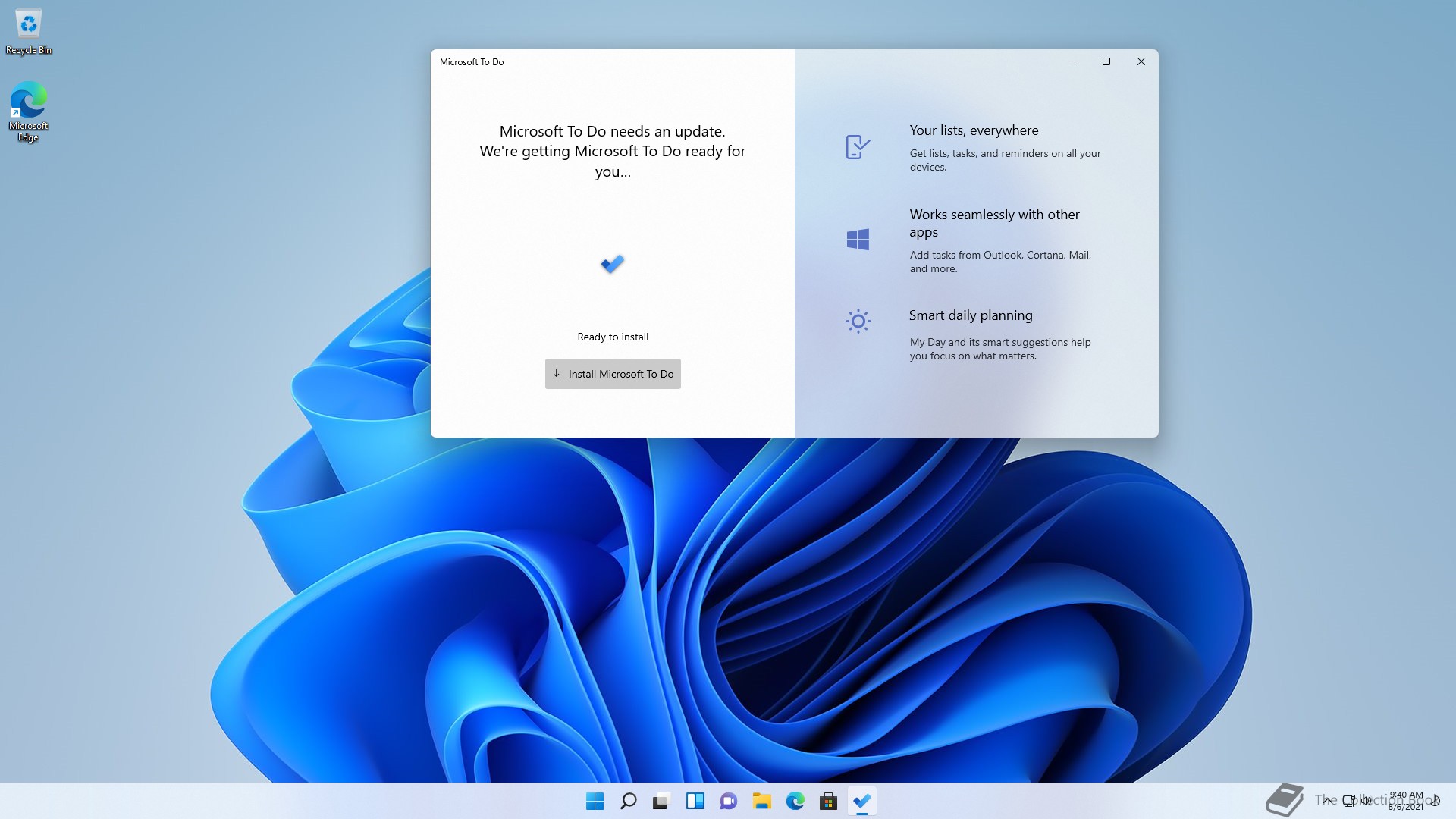The width and height of the screenshot is (1456, 819).
Task: Click the 'Ready to install' status text
Action: (x=613, y=337)
